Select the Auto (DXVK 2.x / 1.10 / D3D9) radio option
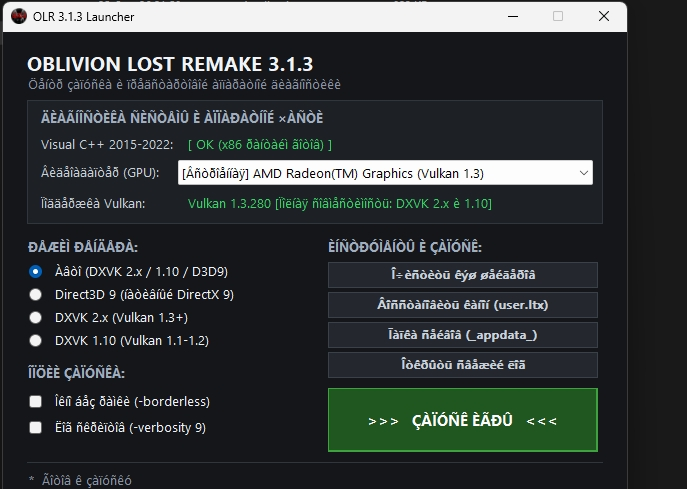687x489 pixels. 35,272
